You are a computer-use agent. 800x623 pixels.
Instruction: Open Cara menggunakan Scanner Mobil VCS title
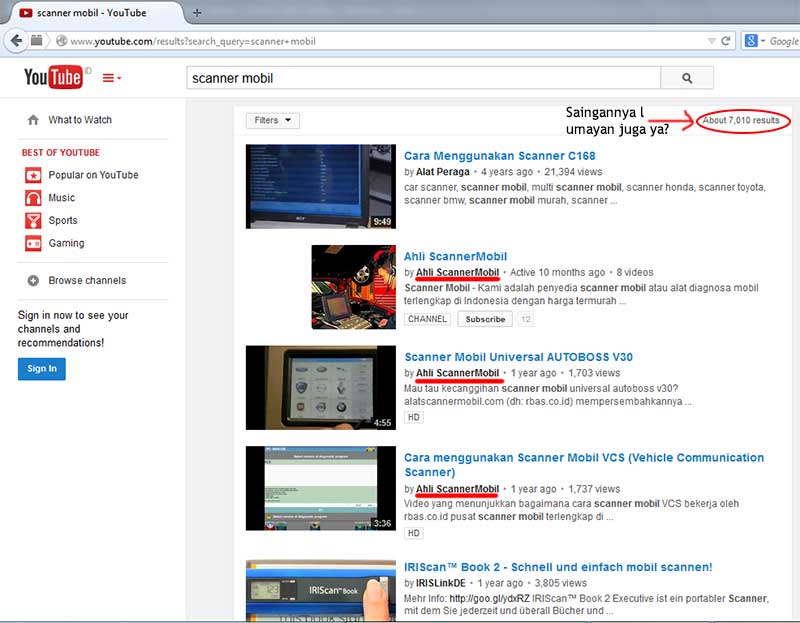[x=584, y=464]
